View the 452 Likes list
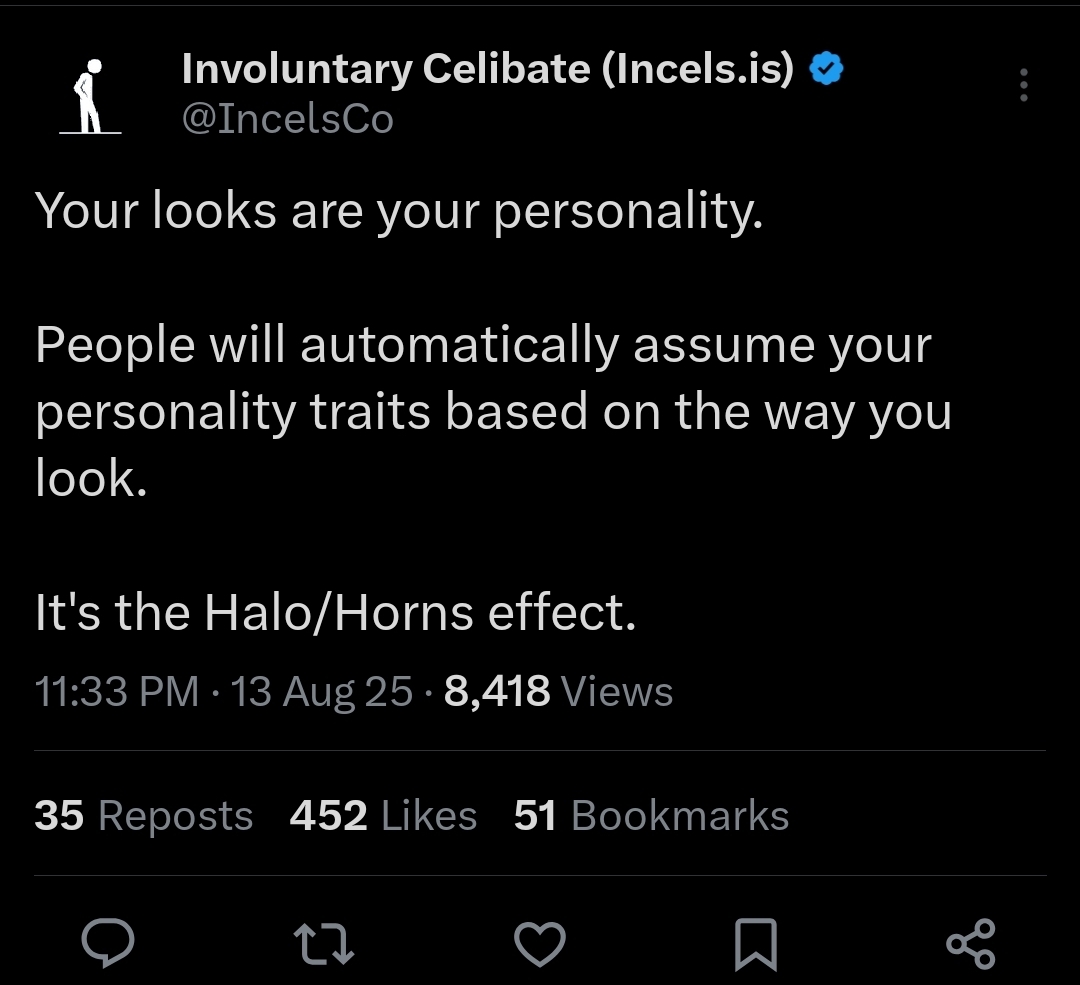Viewport: 1080px width, 985px height. coord(383,816)
